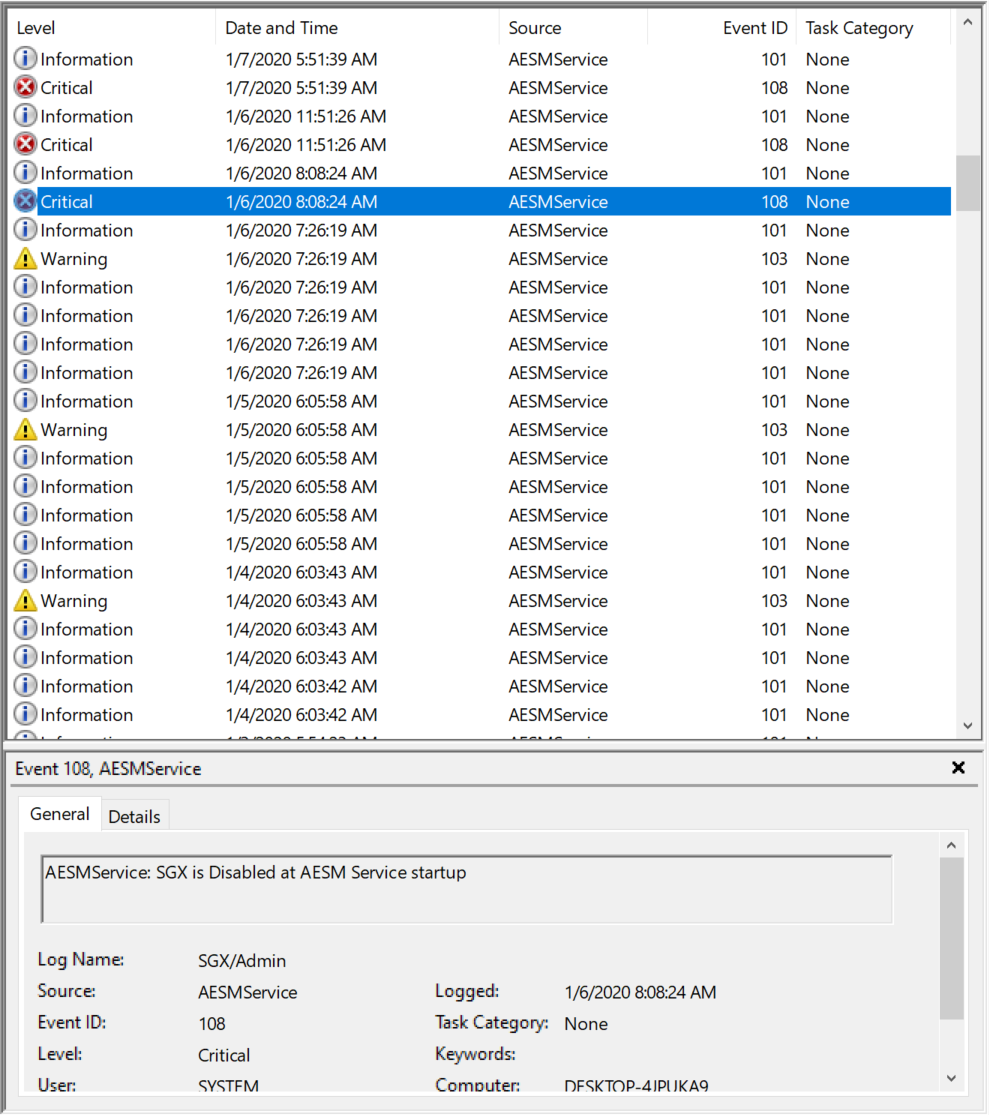This screenshot has width=989, height=1115.
Task: Sort the list by the Event ID header
Action: [722, 28]
